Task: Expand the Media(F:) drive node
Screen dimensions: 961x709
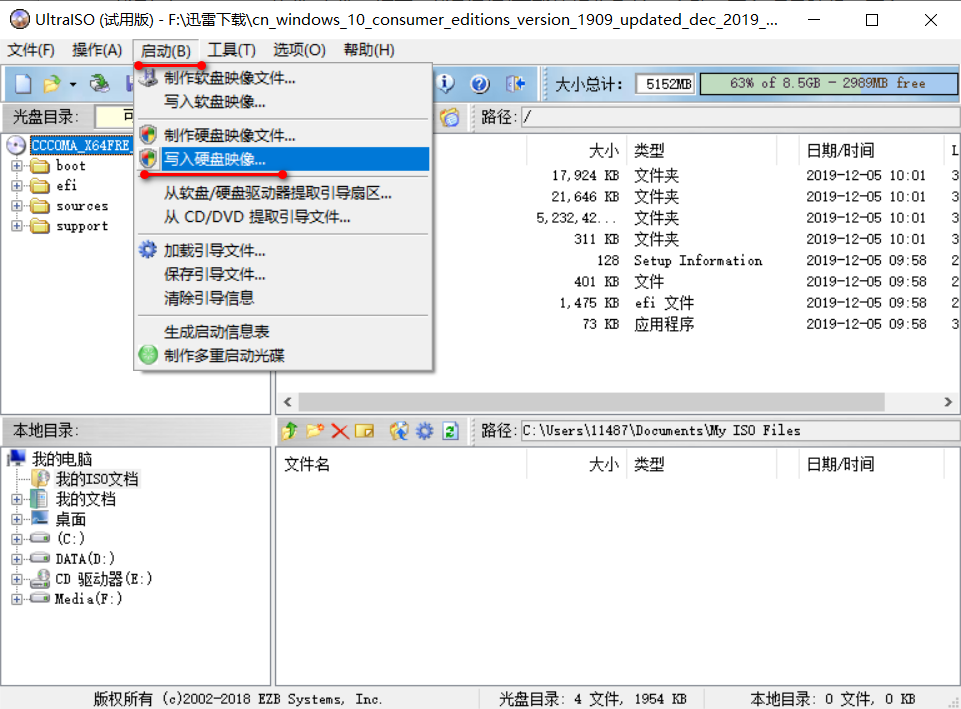Action: [x=17, y=599]
